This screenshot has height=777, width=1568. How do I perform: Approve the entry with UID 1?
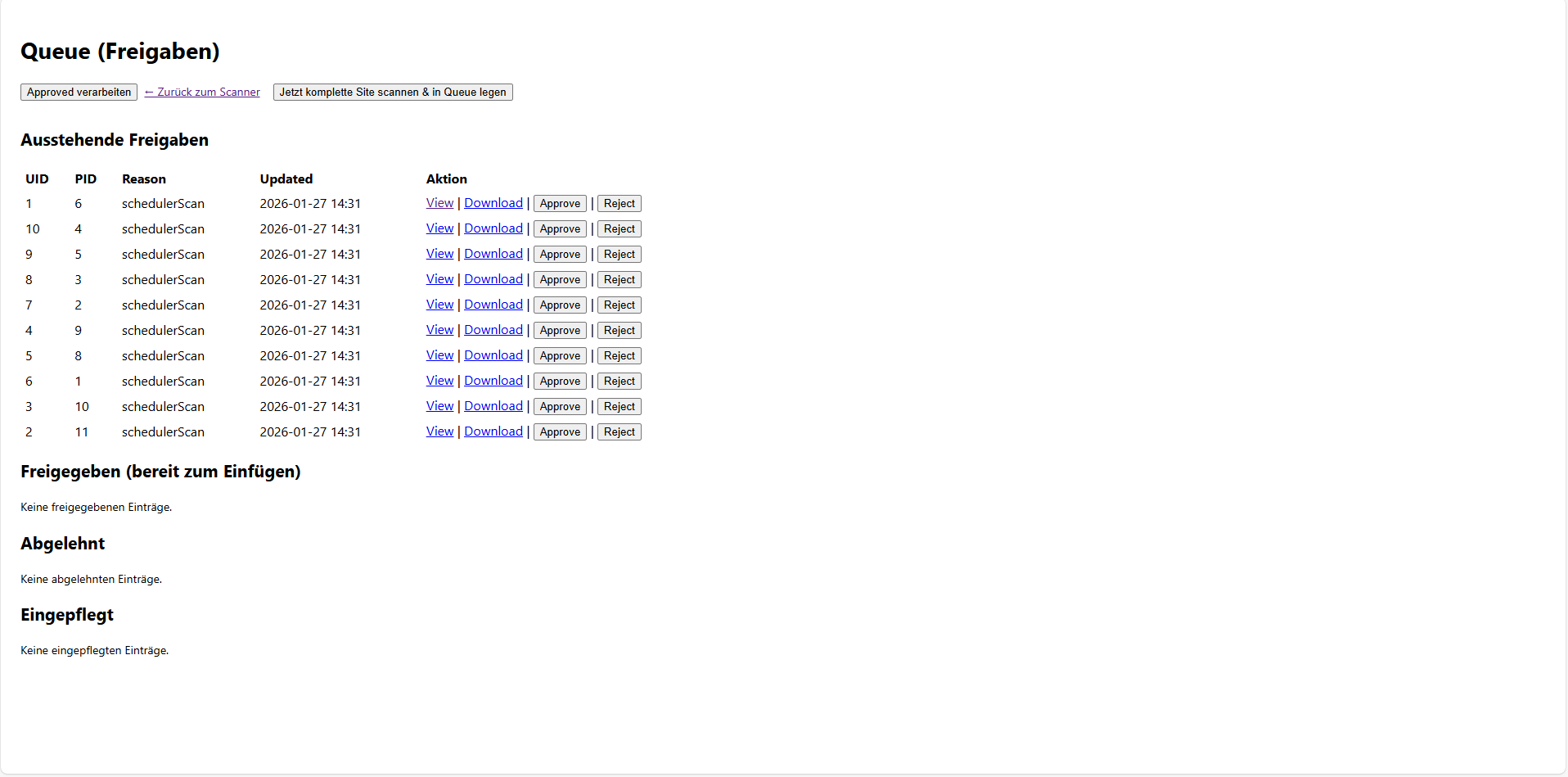[x=559, y=203]
